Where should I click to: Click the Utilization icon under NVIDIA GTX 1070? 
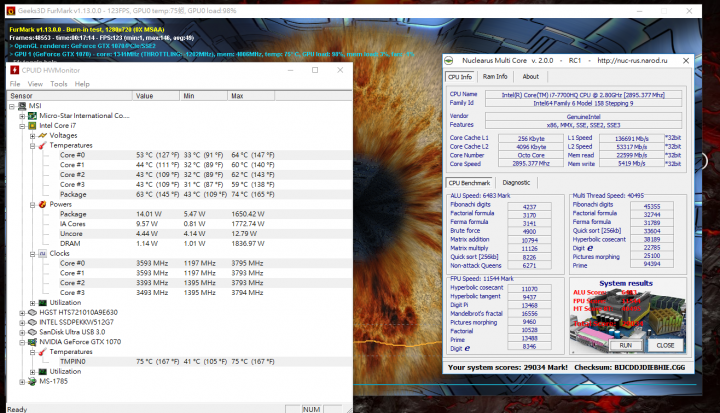42,371
